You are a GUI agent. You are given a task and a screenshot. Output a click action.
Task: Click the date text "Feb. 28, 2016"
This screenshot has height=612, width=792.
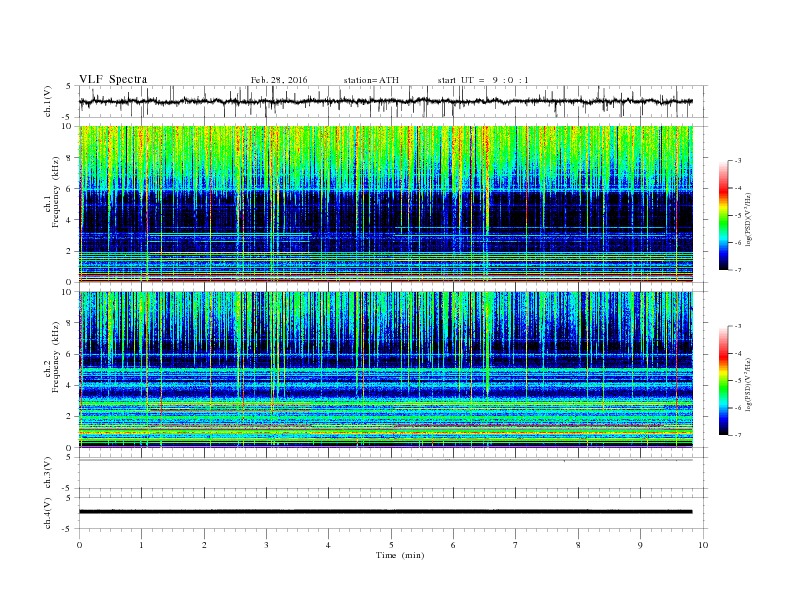[x=279, y=80]
